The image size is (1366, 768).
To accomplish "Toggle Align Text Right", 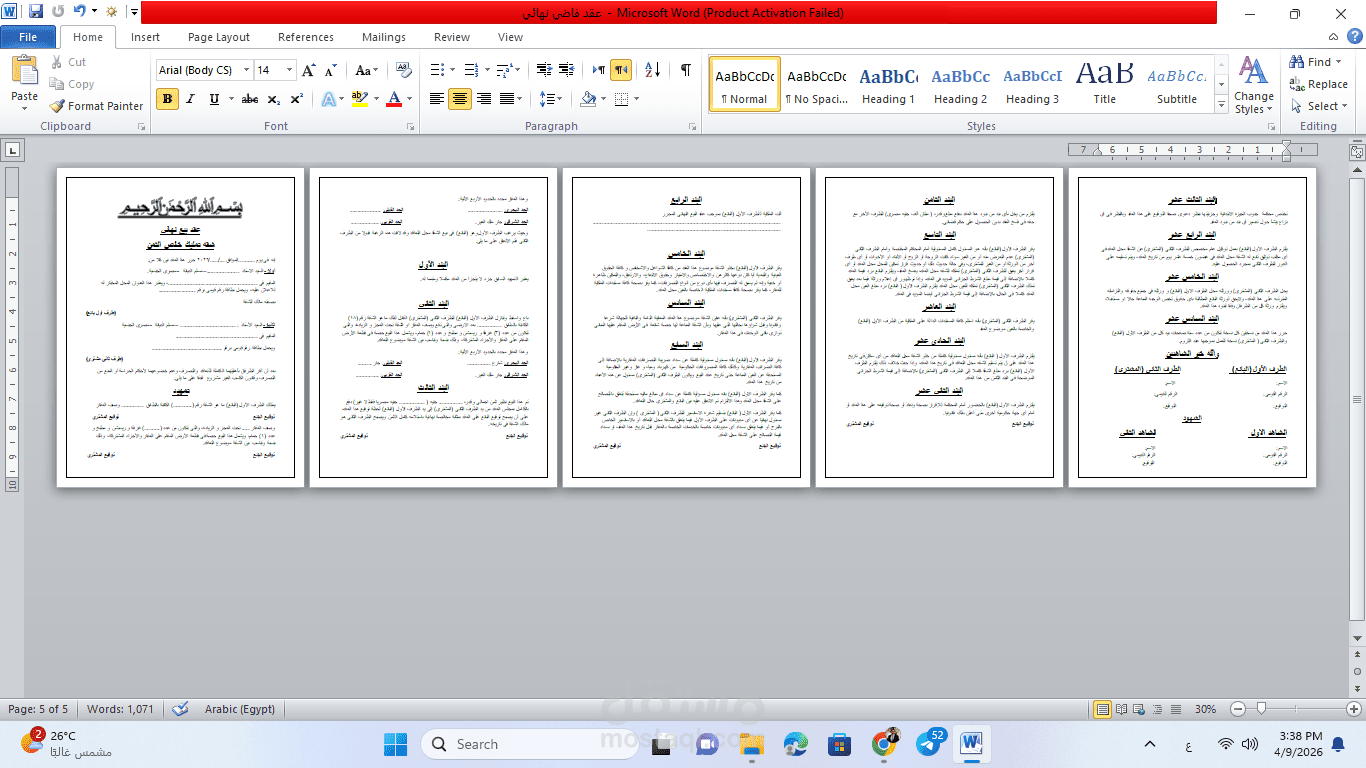I will 484,99.
